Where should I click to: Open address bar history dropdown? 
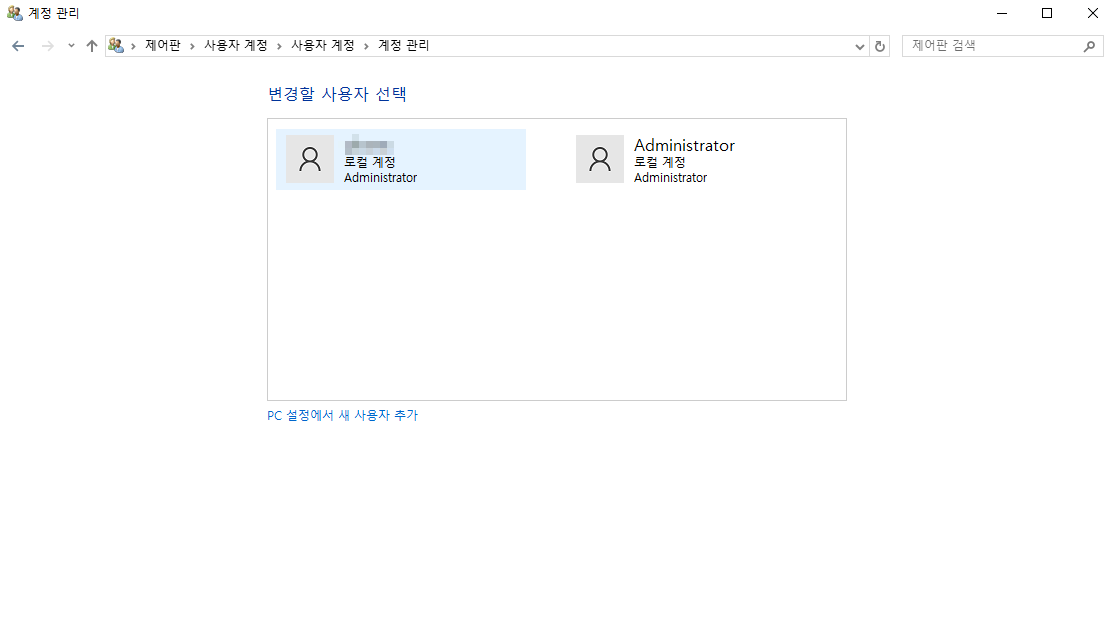860,46
